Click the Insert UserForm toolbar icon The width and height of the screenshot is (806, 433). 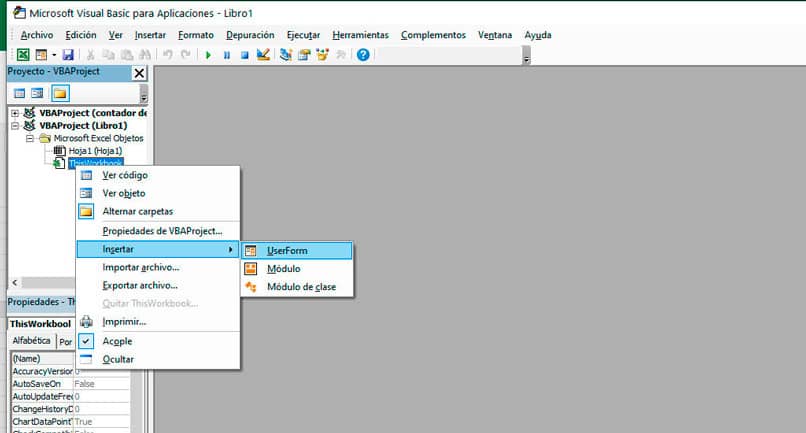41,55
